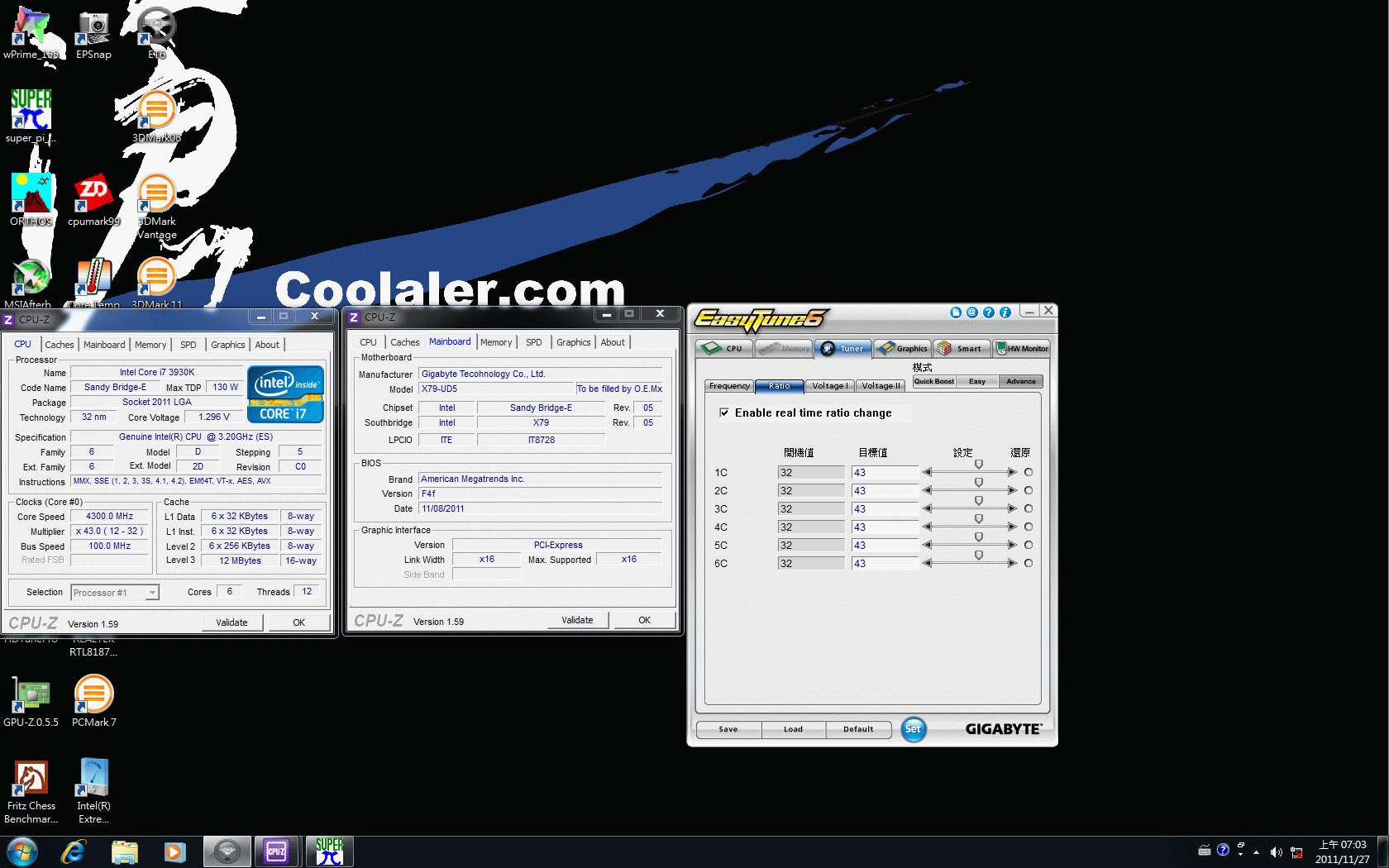
Task: Click the EasyTune6 blue document icon
Action: pyautogui.click(x=956, y=312)
